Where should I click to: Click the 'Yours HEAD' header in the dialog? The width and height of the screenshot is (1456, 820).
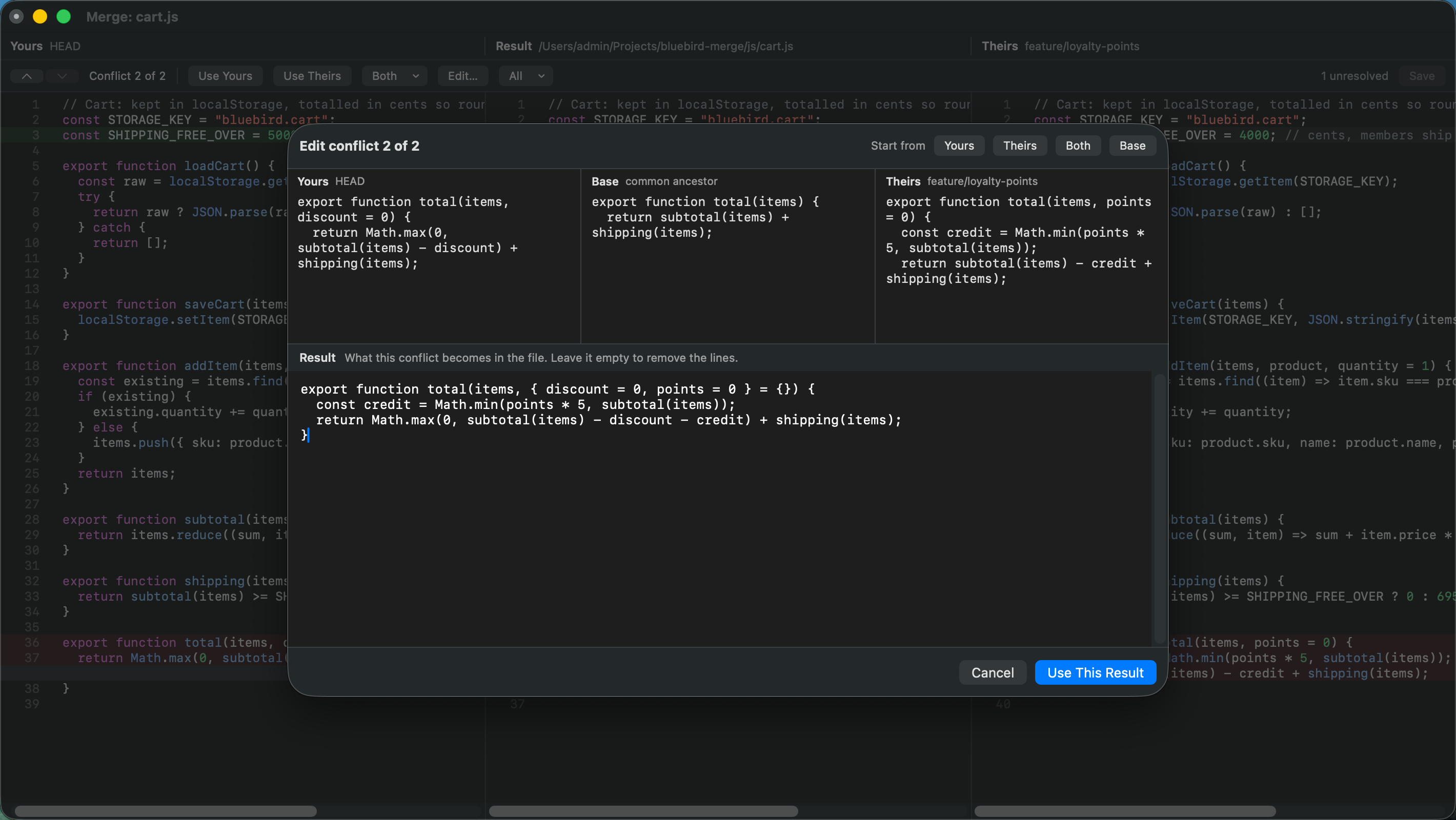[x=331, y=181]
